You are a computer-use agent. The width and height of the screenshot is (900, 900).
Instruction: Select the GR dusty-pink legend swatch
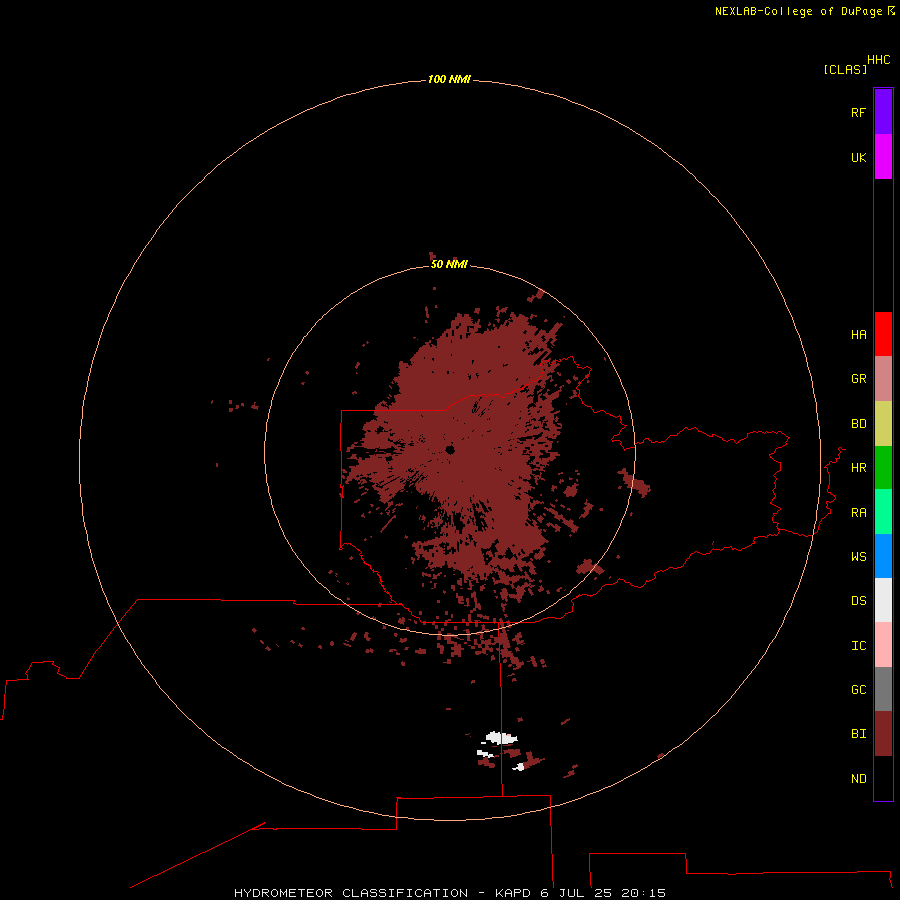coord(883,378)
